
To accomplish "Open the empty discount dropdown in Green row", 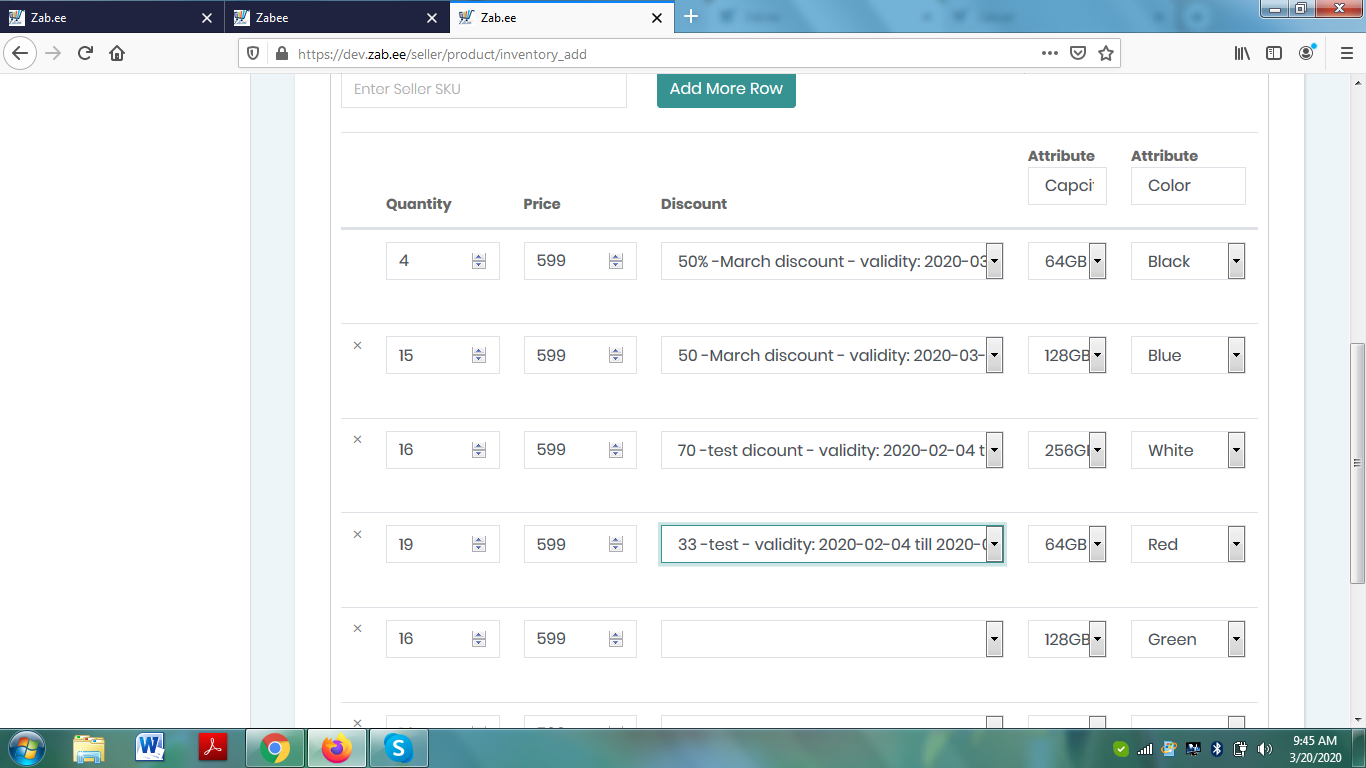I will click(832, 639).
